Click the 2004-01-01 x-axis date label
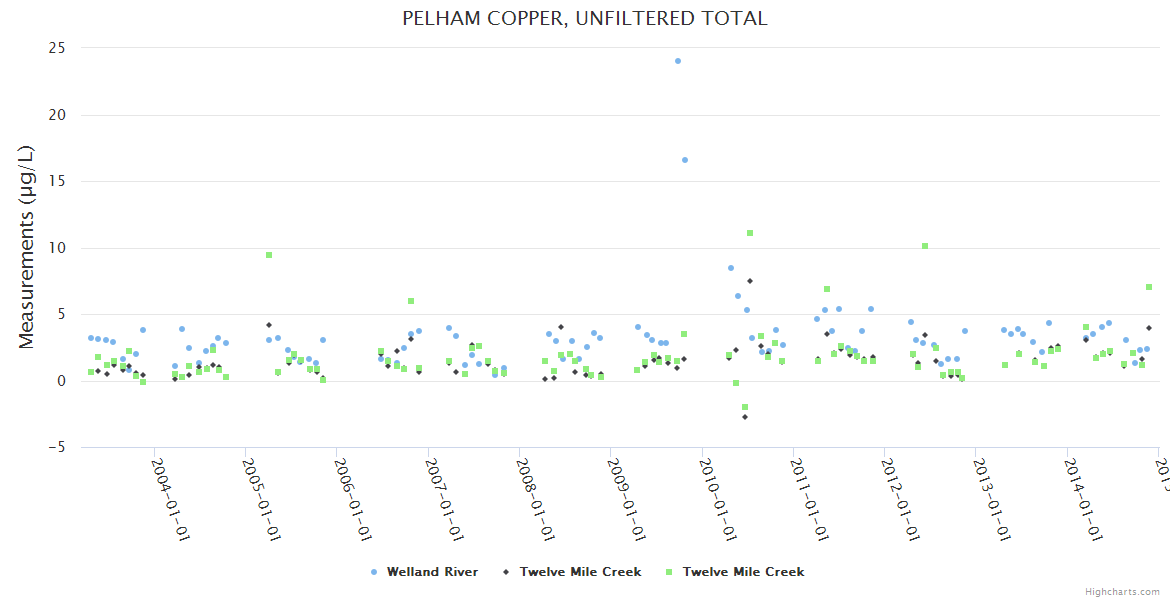The image size is (1170, 600). click(x=170, y=497)
